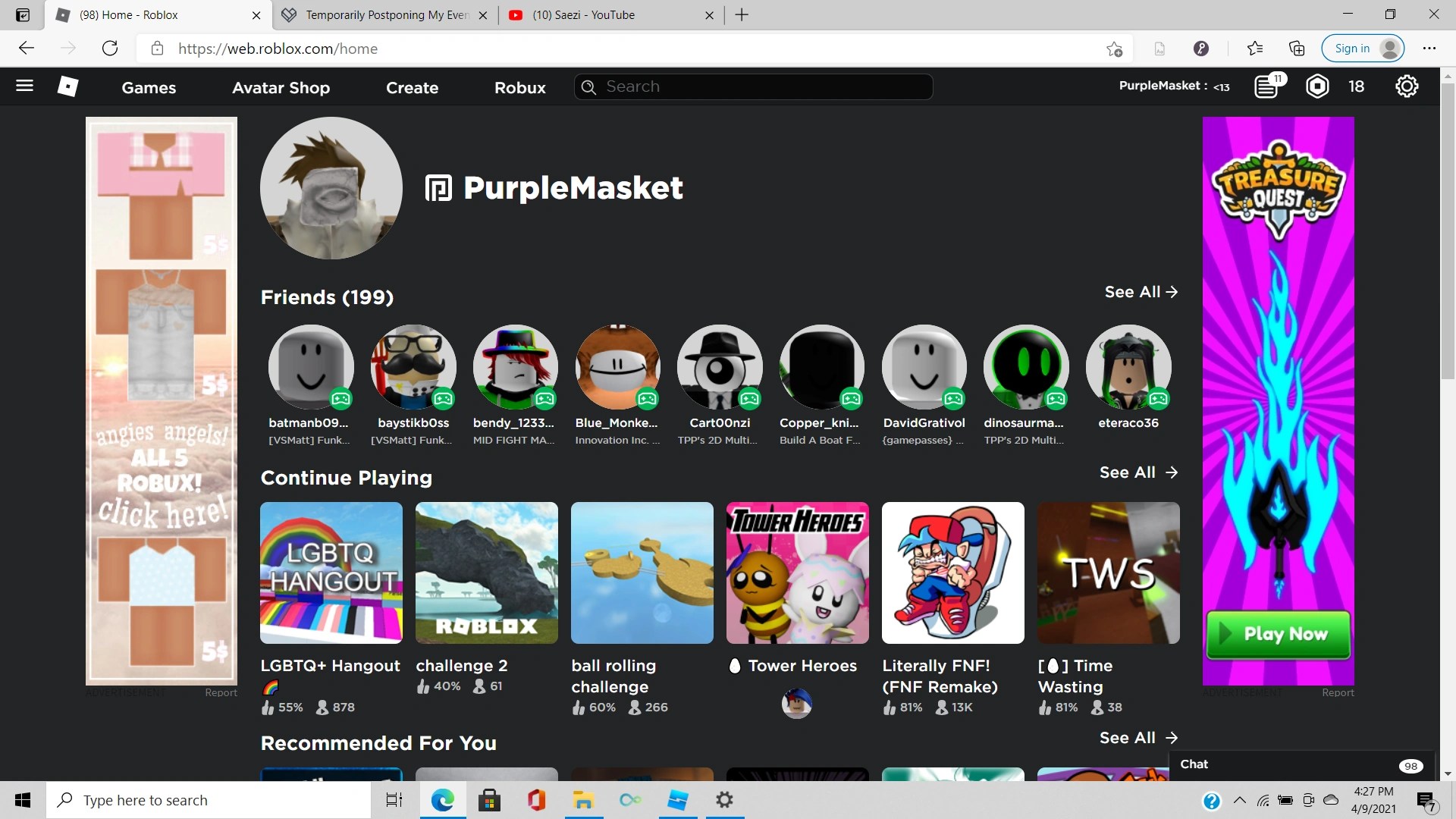Expand Friends list with See All
This screenshot has height=819, width=1456.
click(1141, 292)
